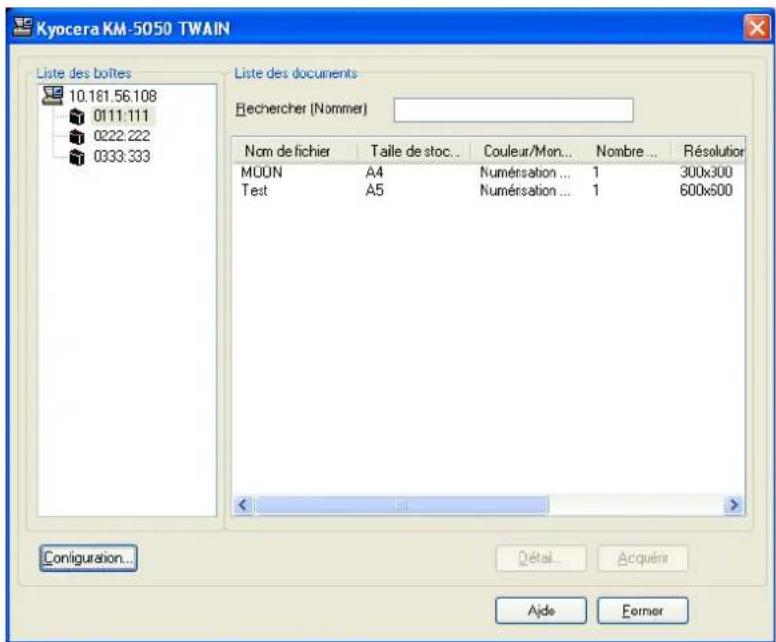Click the 600x600 resolution value
The width and height of the screenshot is (776, 642).
706,190
